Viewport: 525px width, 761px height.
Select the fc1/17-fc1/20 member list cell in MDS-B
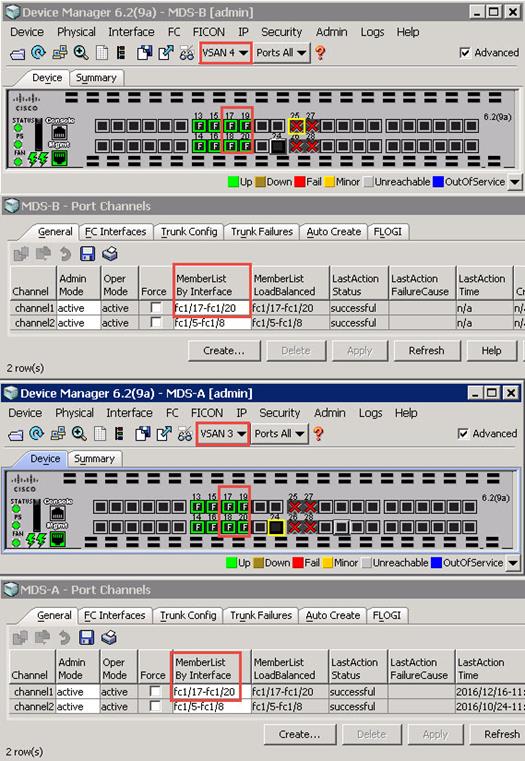[x=212, y=308]
